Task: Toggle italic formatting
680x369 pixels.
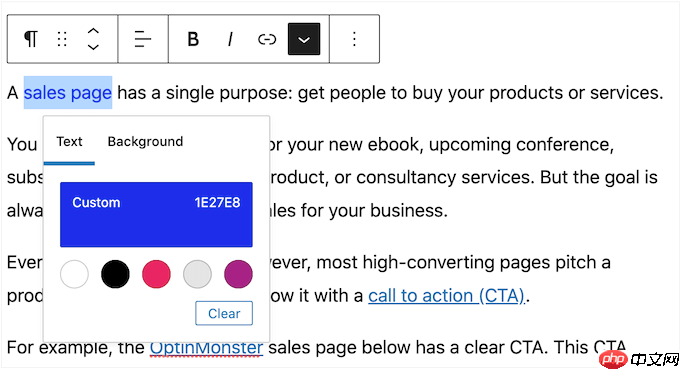Action: 230,39
